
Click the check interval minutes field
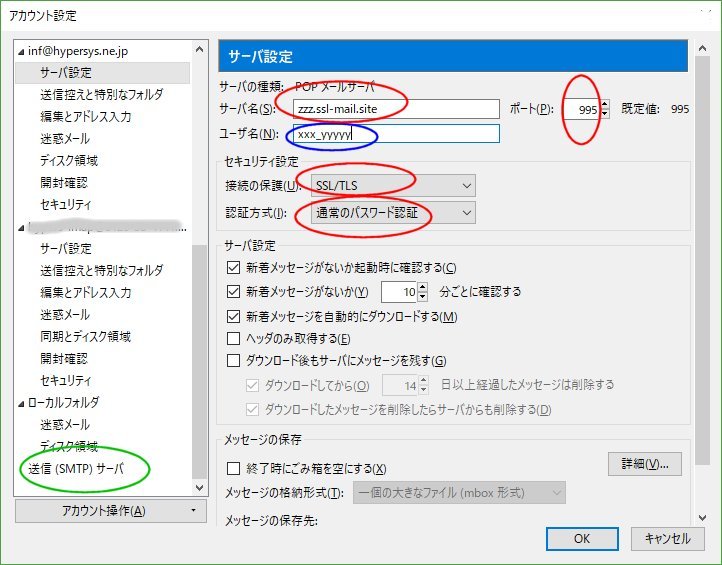pyautogui.click(x=398, y=293)
